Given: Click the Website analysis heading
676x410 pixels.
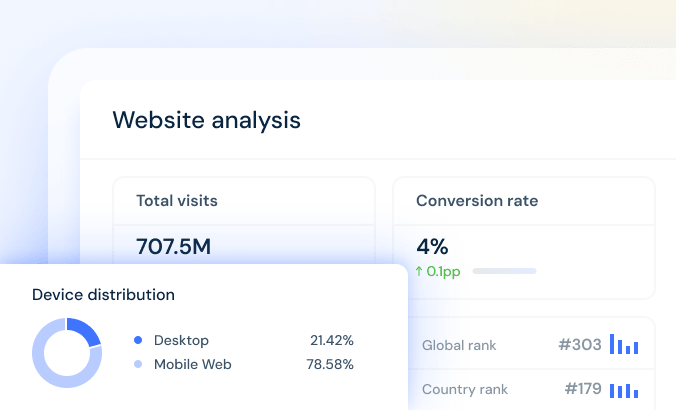Looking at the screenshot, I should tap(207, 120).
